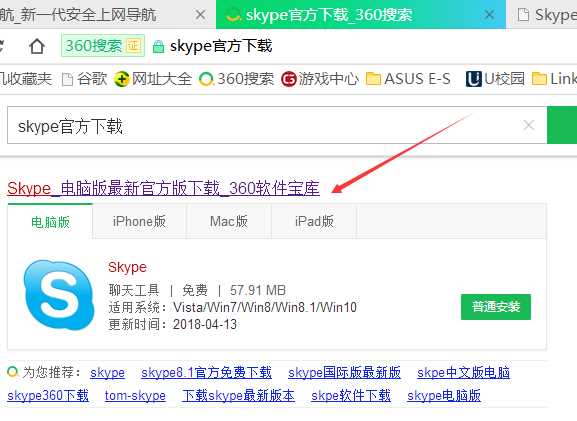Switch to the skype官方下载_360搜索 tab

coord(361,14)
